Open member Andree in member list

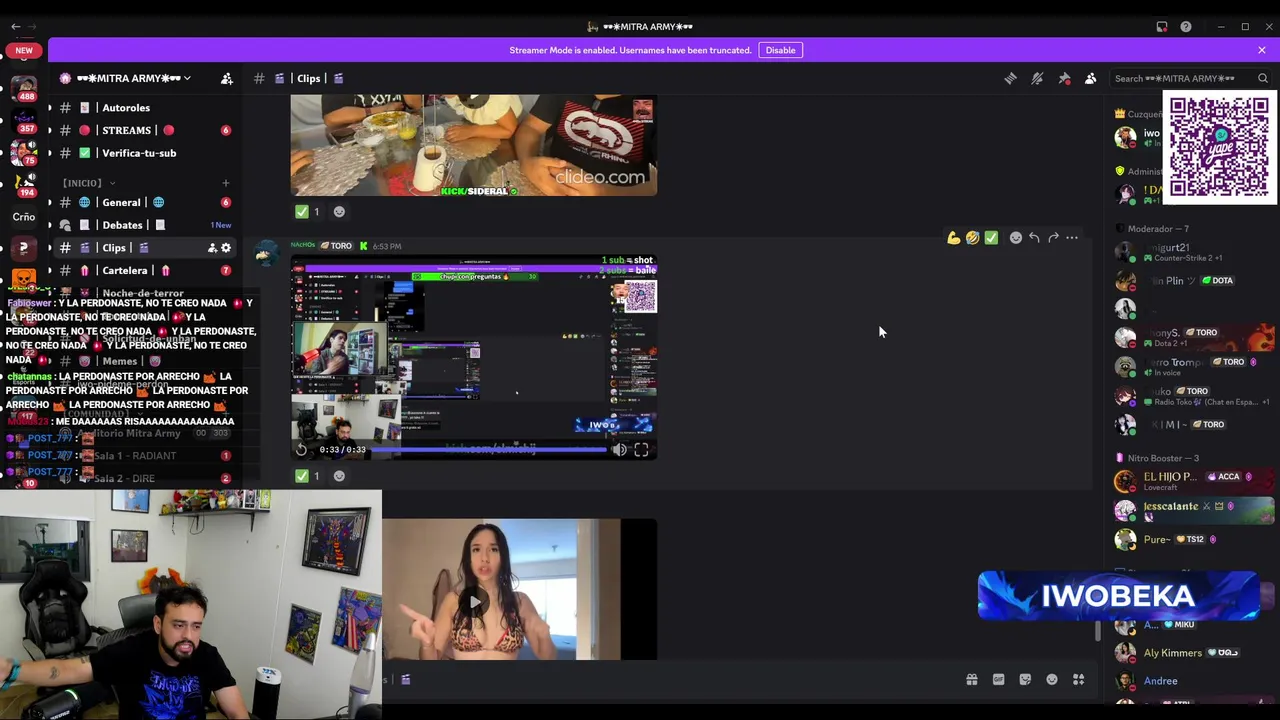[x=1190, y=681]
